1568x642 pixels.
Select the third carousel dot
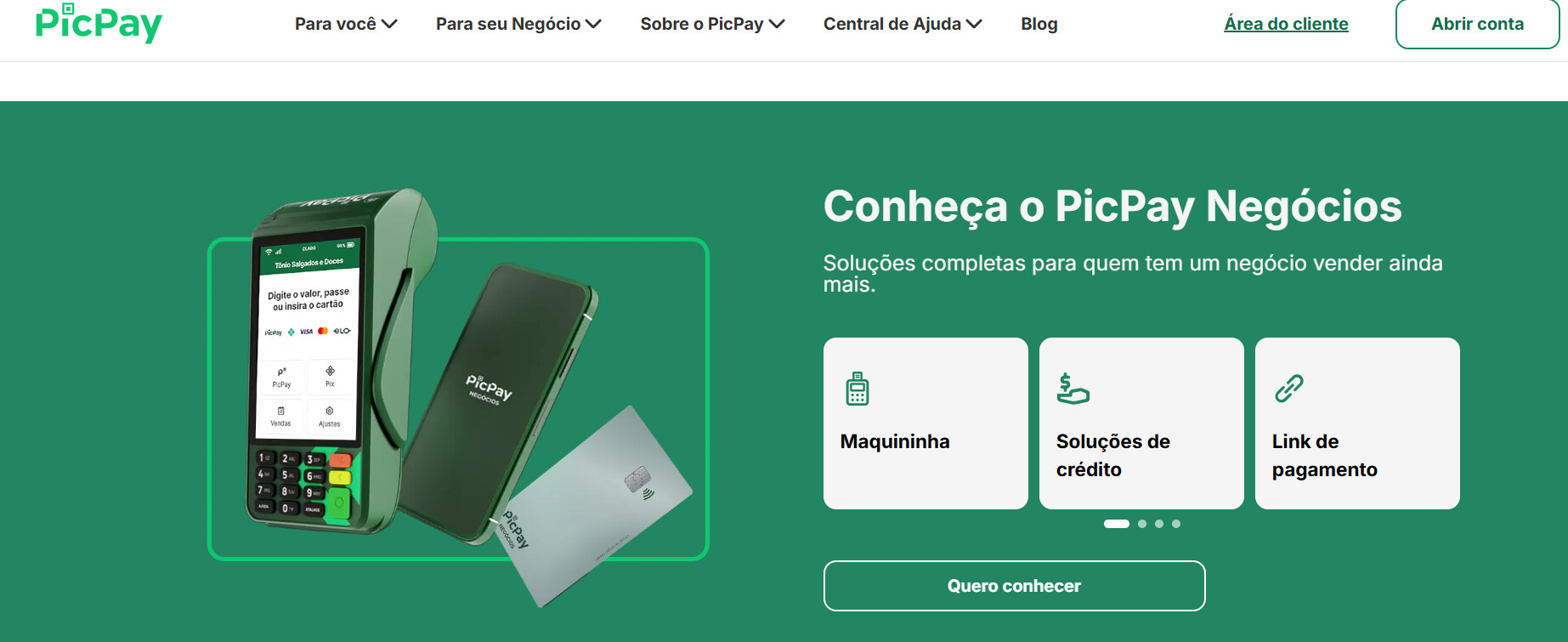[1159, 524]
